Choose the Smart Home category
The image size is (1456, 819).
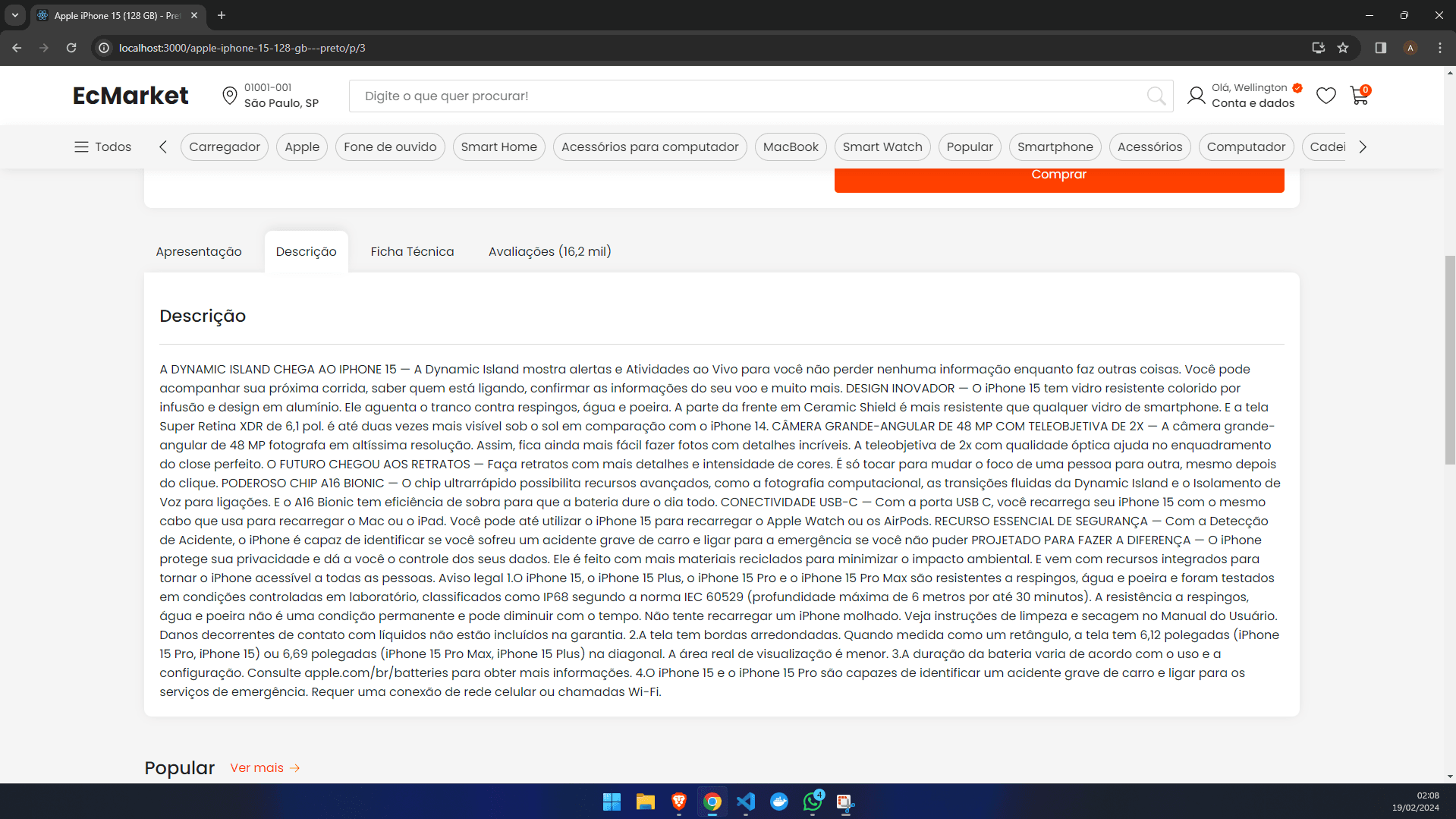(498, 146)
